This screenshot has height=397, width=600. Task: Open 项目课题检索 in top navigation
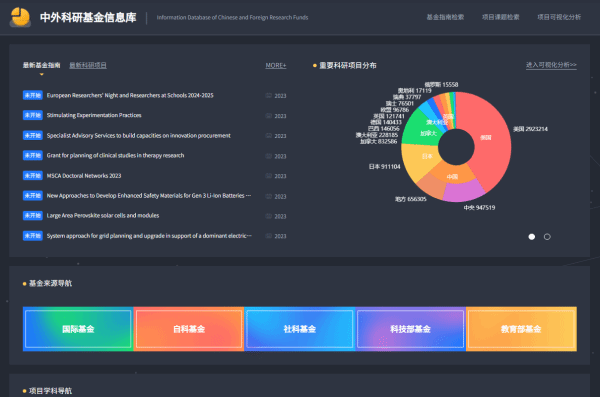click(x=501, y=17)
